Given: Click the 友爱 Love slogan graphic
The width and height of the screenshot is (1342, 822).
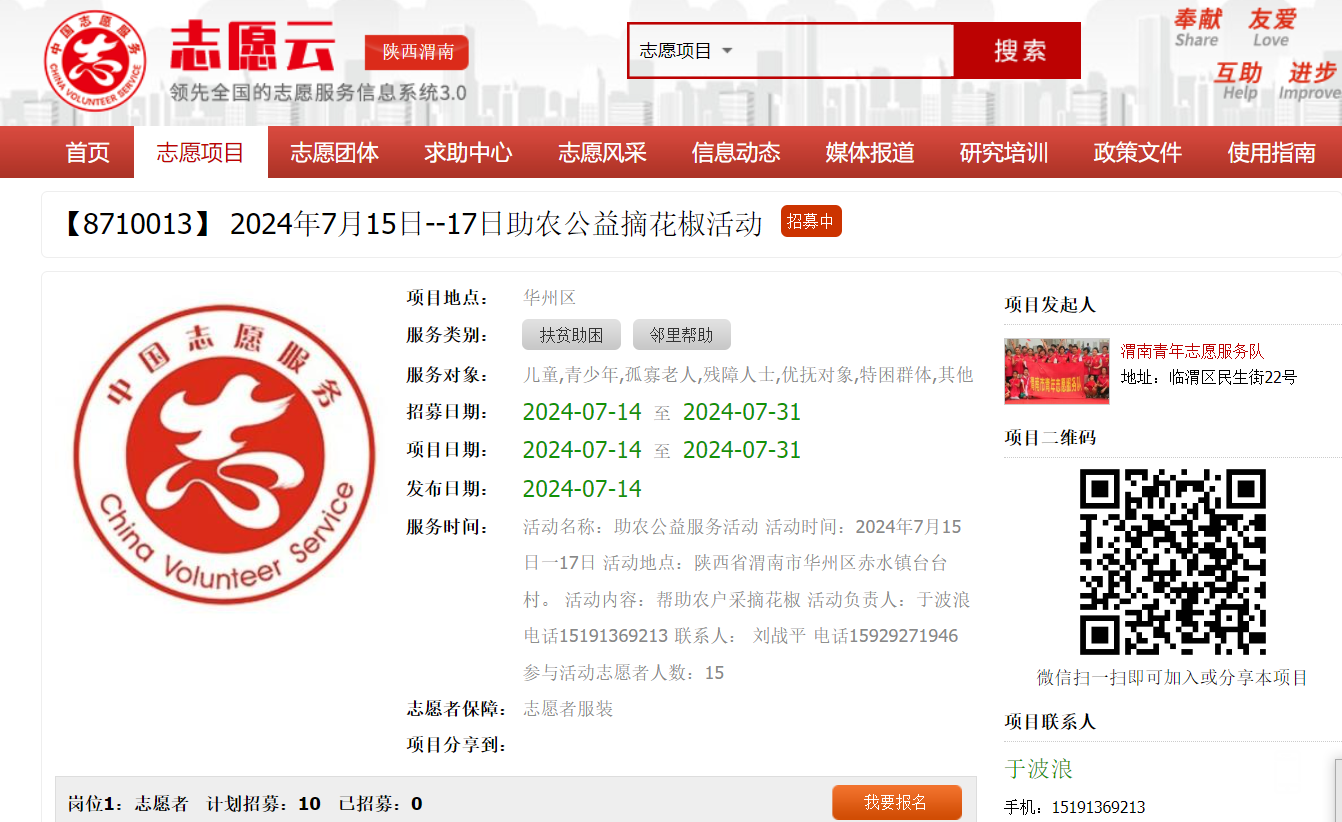Looking at the screenshot, I should (1271, 28).
